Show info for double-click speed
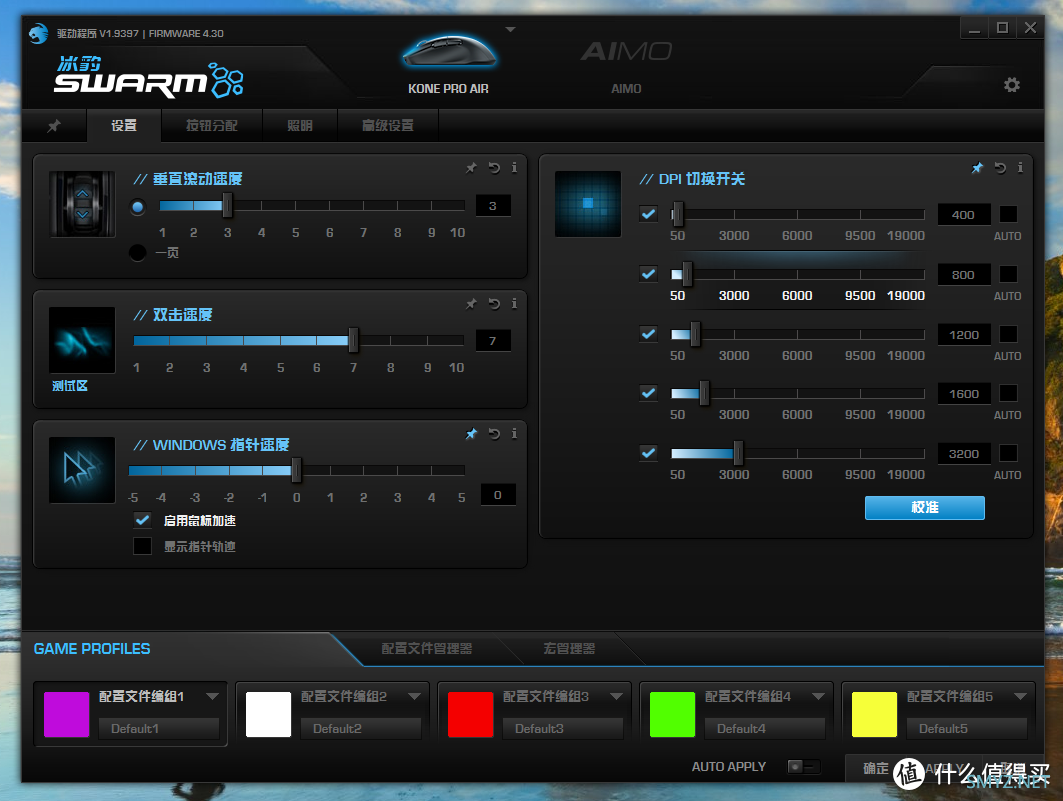 (515, 304)
